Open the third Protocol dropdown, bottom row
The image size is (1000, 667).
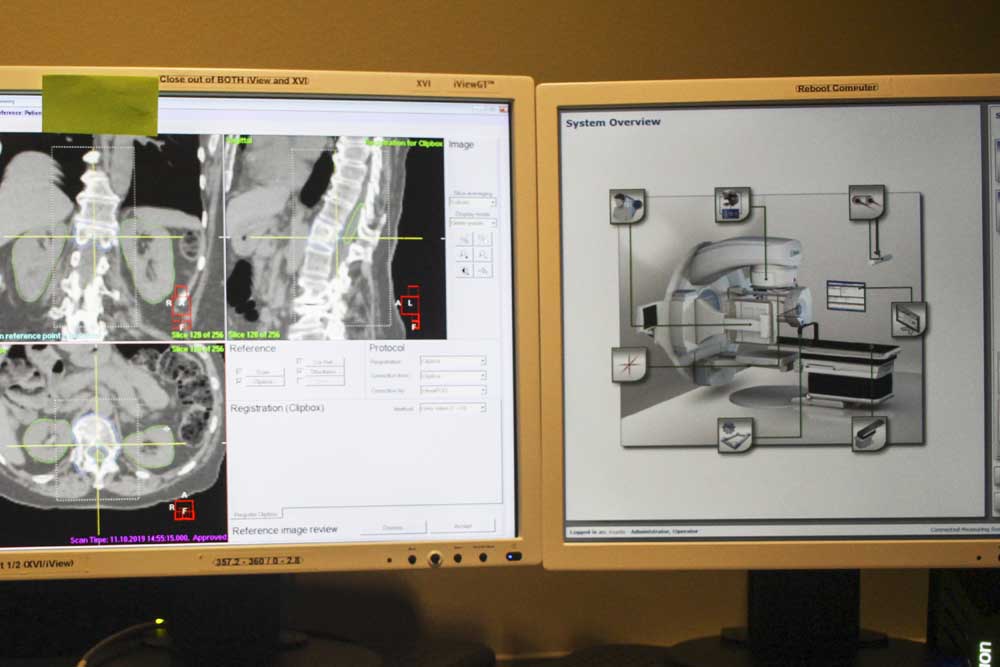(453, 390)
